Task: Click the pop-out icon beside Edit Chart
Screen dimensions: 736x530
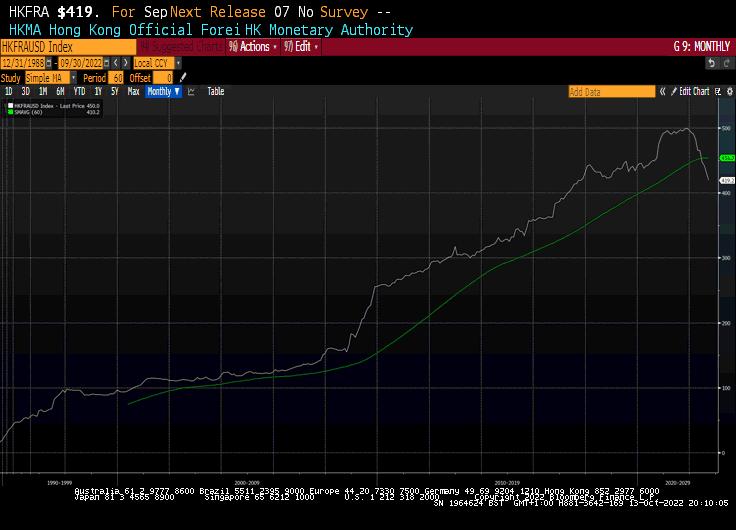Action: (x=716, y=91)
